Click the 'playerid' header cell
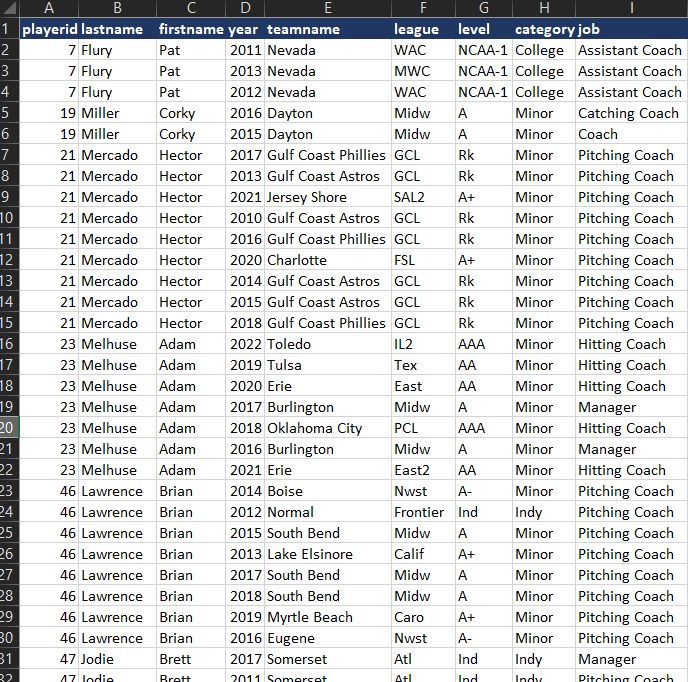 pyautogui.click(x=49, y=29)
